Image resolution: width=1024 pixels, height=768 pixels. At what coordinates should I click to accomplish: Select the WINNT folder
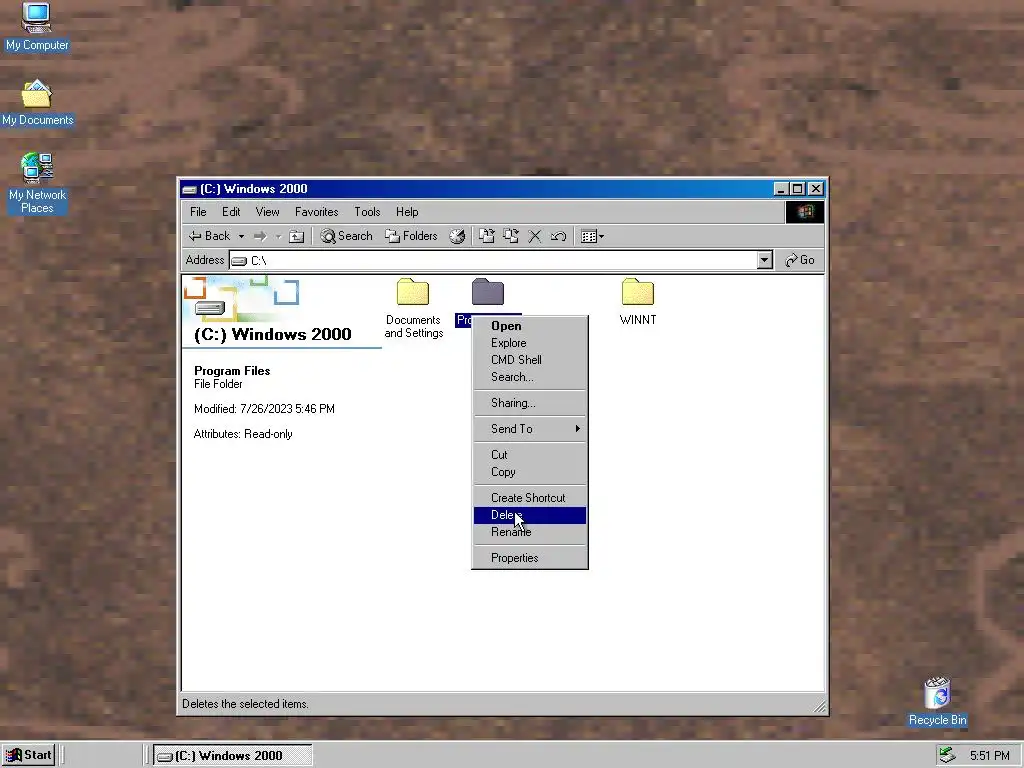(637, 302)
